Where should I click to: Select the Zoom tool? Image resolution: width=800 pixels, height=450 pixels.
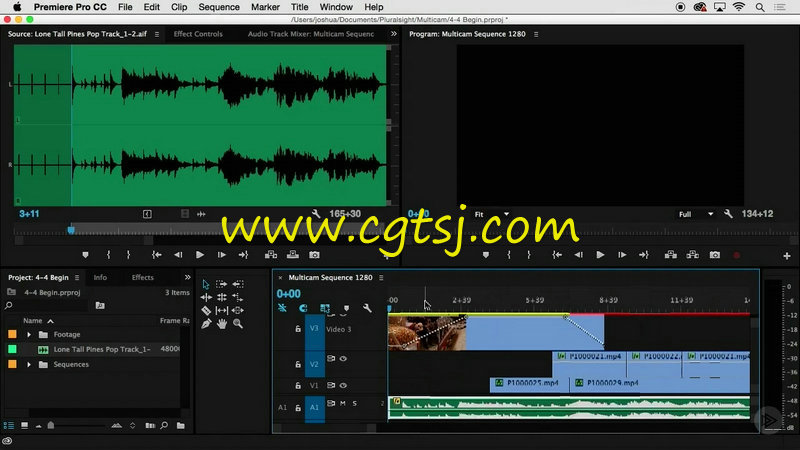(238, 323)
